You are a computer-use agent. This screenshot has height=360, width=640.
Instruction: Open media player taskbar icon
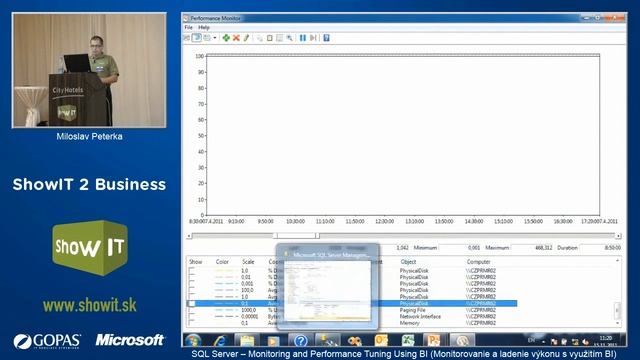coord(273,340)
